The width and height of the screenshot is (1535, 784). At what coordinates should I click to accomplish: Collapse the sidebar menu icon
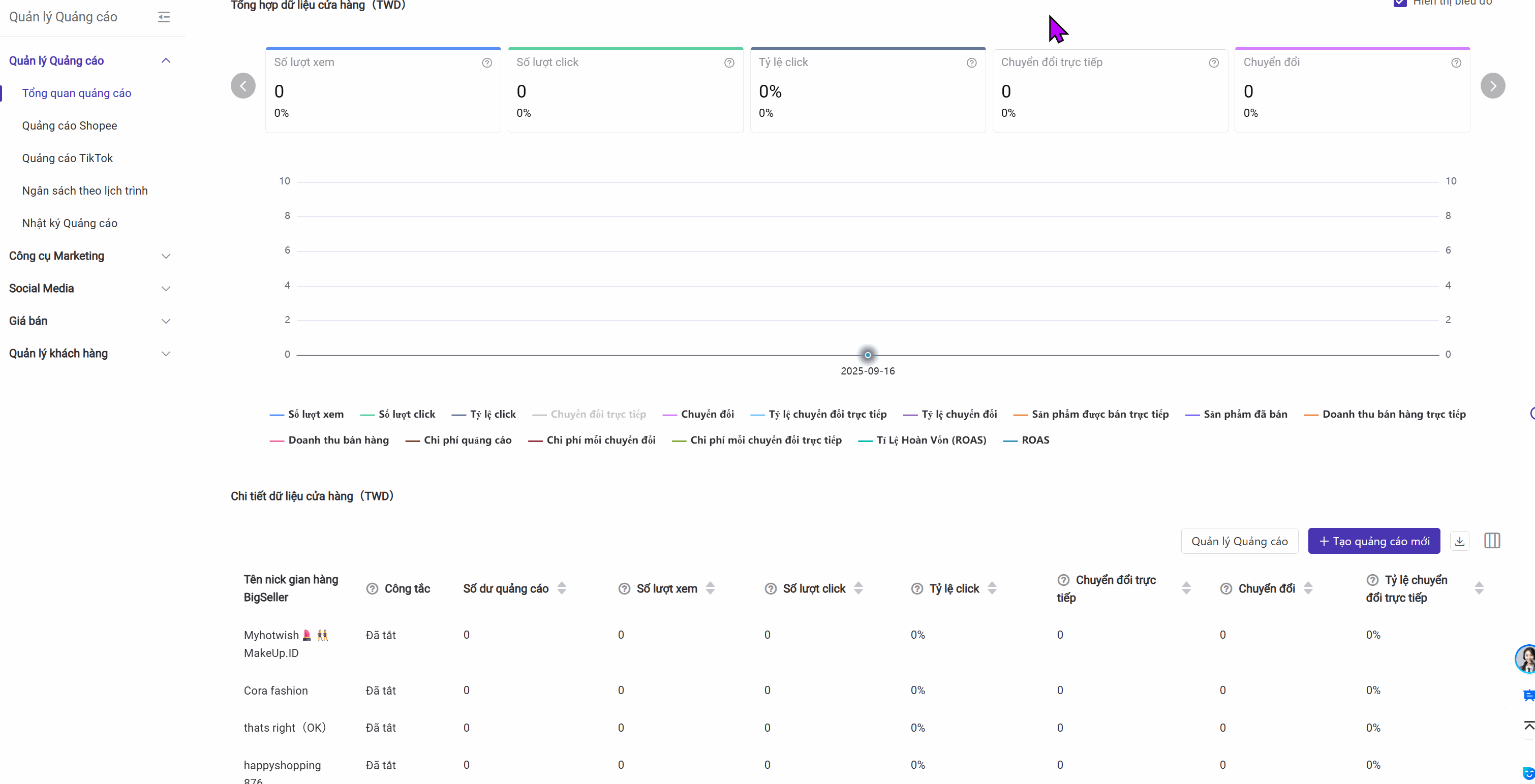[x=164, y=17]
